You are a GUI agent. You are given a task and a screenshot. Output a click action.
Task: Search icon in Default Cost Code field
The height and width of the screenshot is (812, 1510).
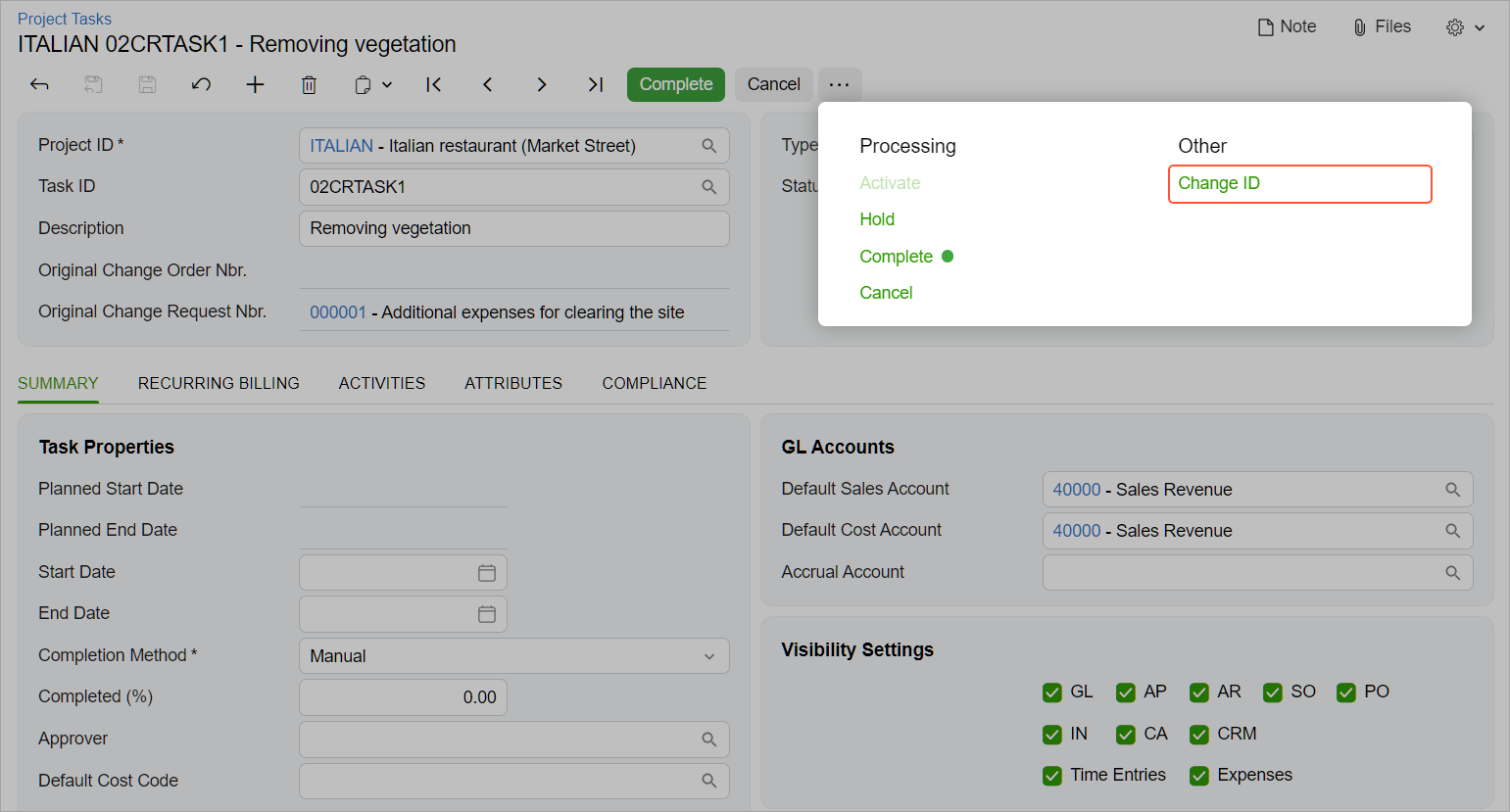coord(709,781)
